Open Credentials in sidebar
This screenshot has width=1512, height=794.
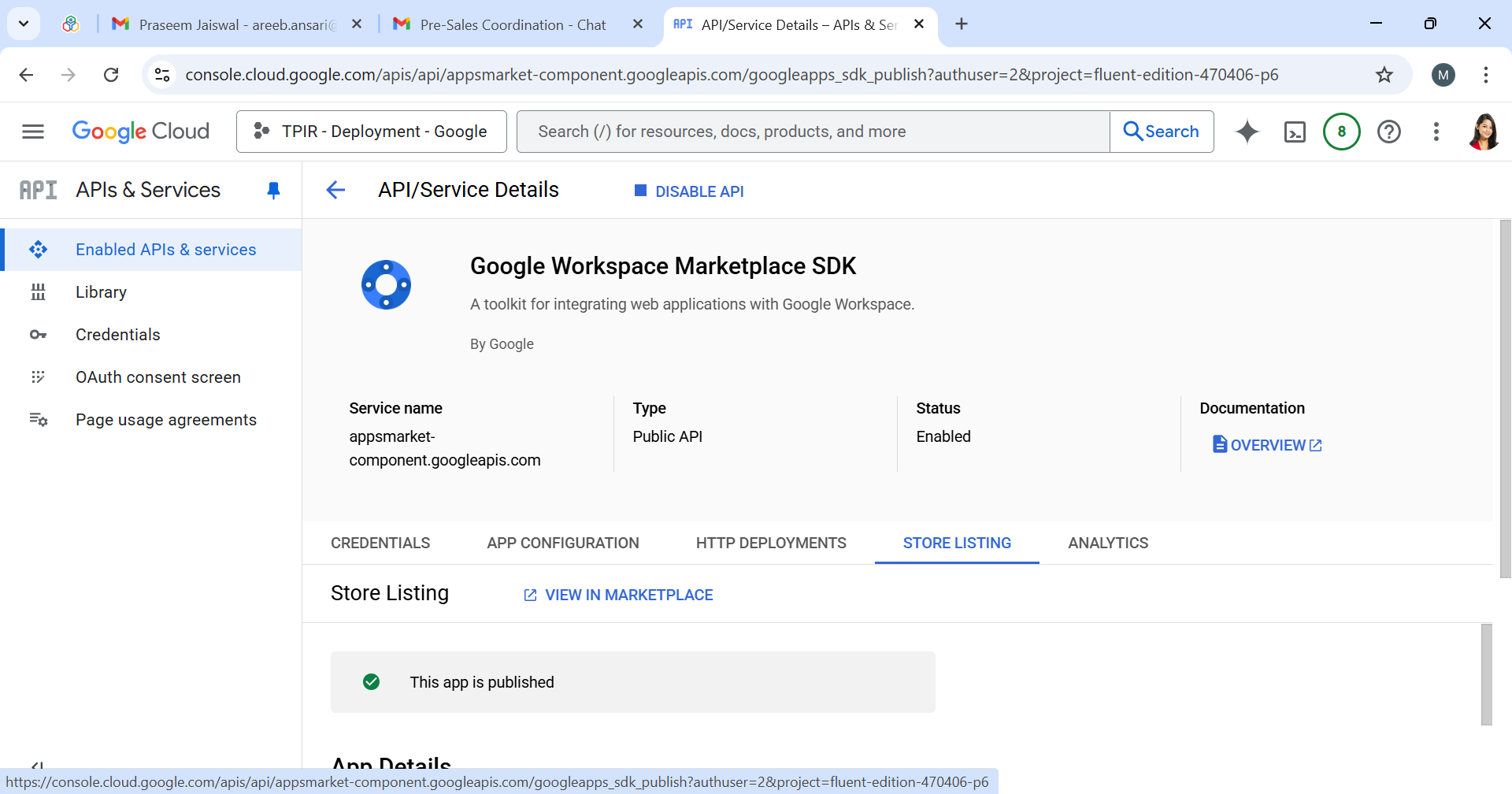(151, 335)
